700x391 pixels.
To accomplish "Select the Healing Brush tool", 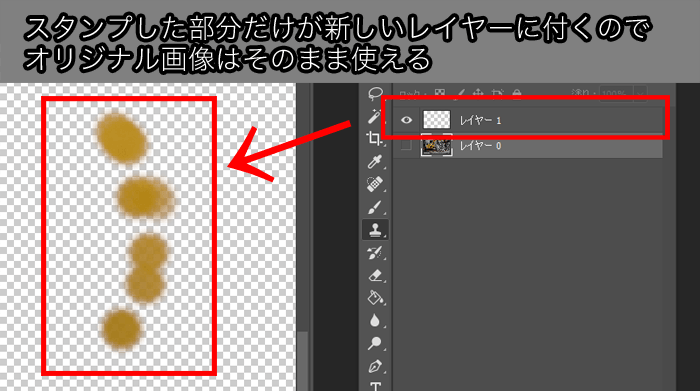I will 375,184.
